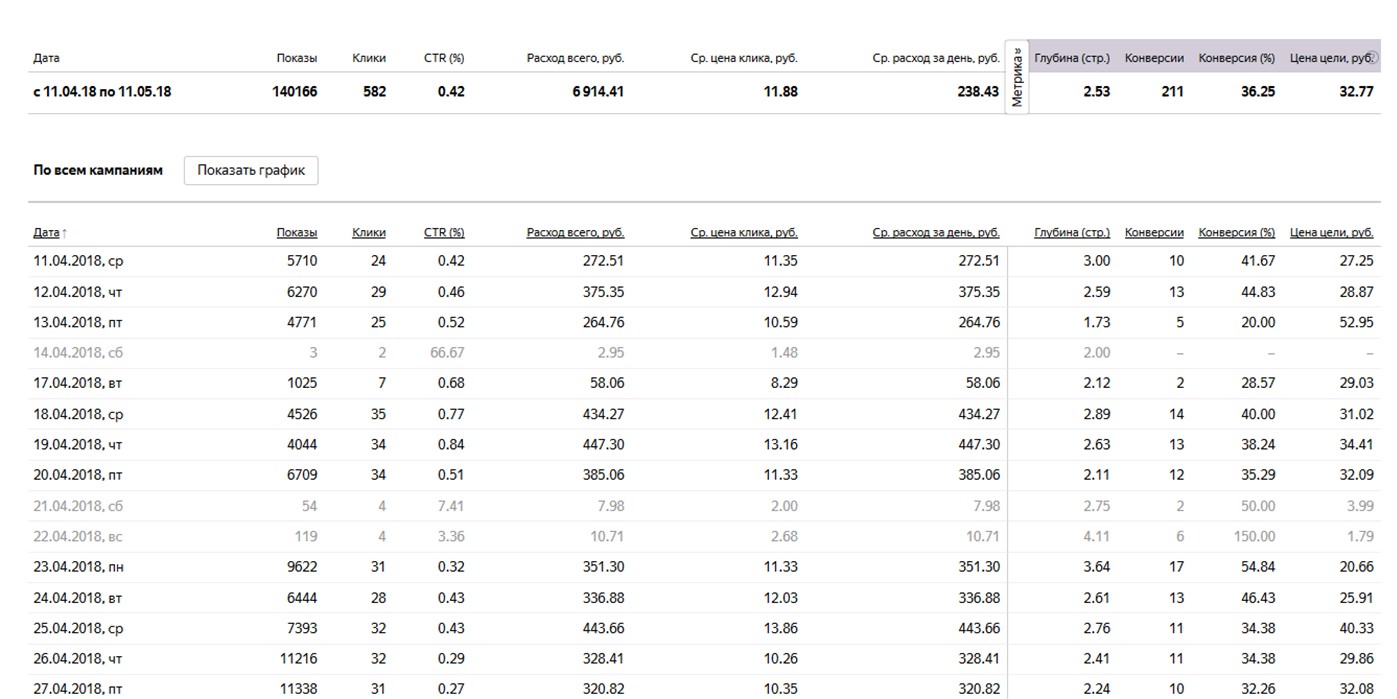This screenshot has width=1397, height=699.
Task: Sort by Ср. расход за день header
Action: click(x=936, y=232)
